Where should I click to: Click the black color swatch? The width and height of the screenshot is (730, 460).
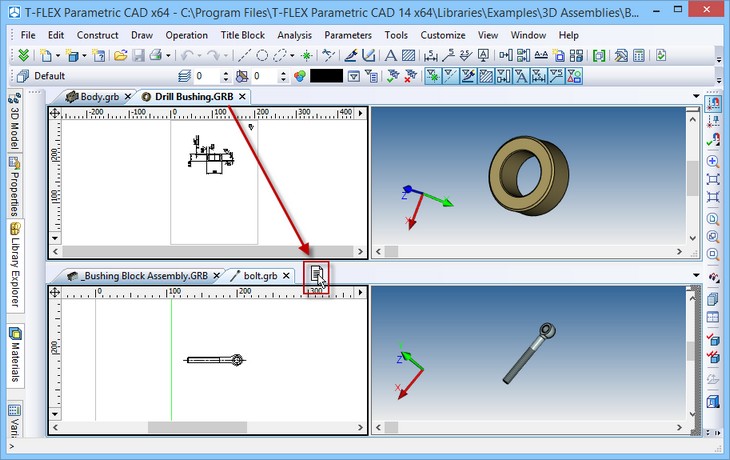[326, 76]
